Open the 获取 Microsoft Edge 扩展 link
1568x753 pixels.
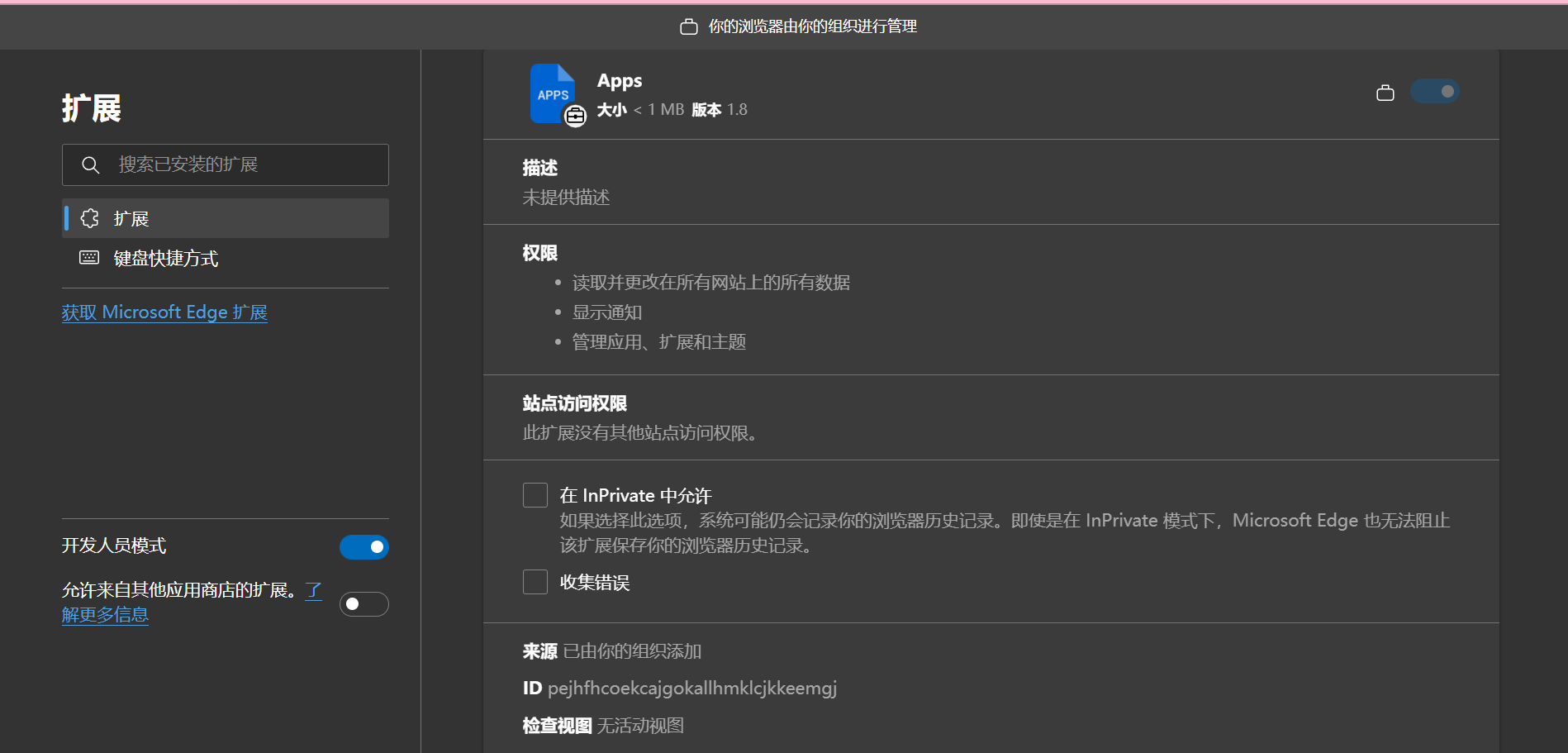pos(164,312)
